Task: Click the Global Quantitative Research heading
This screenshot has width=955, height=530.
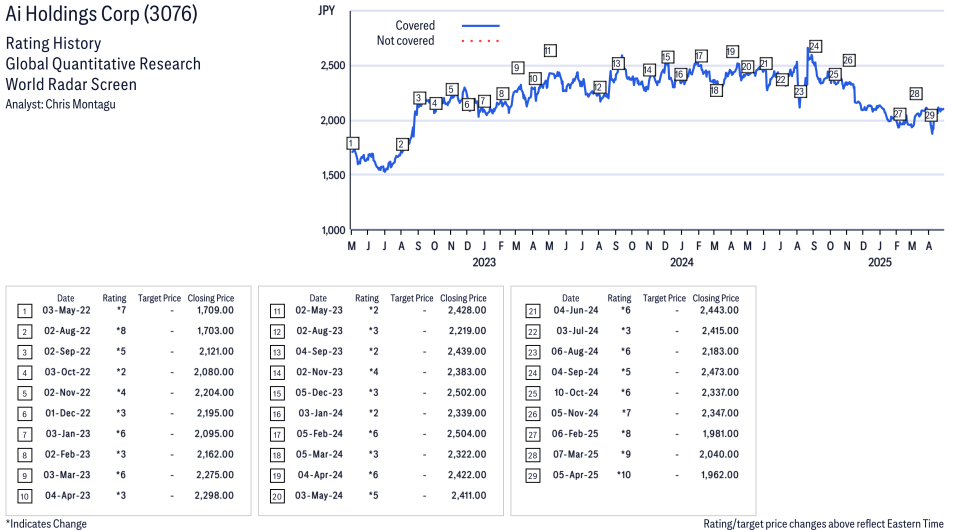Action: 103,64
